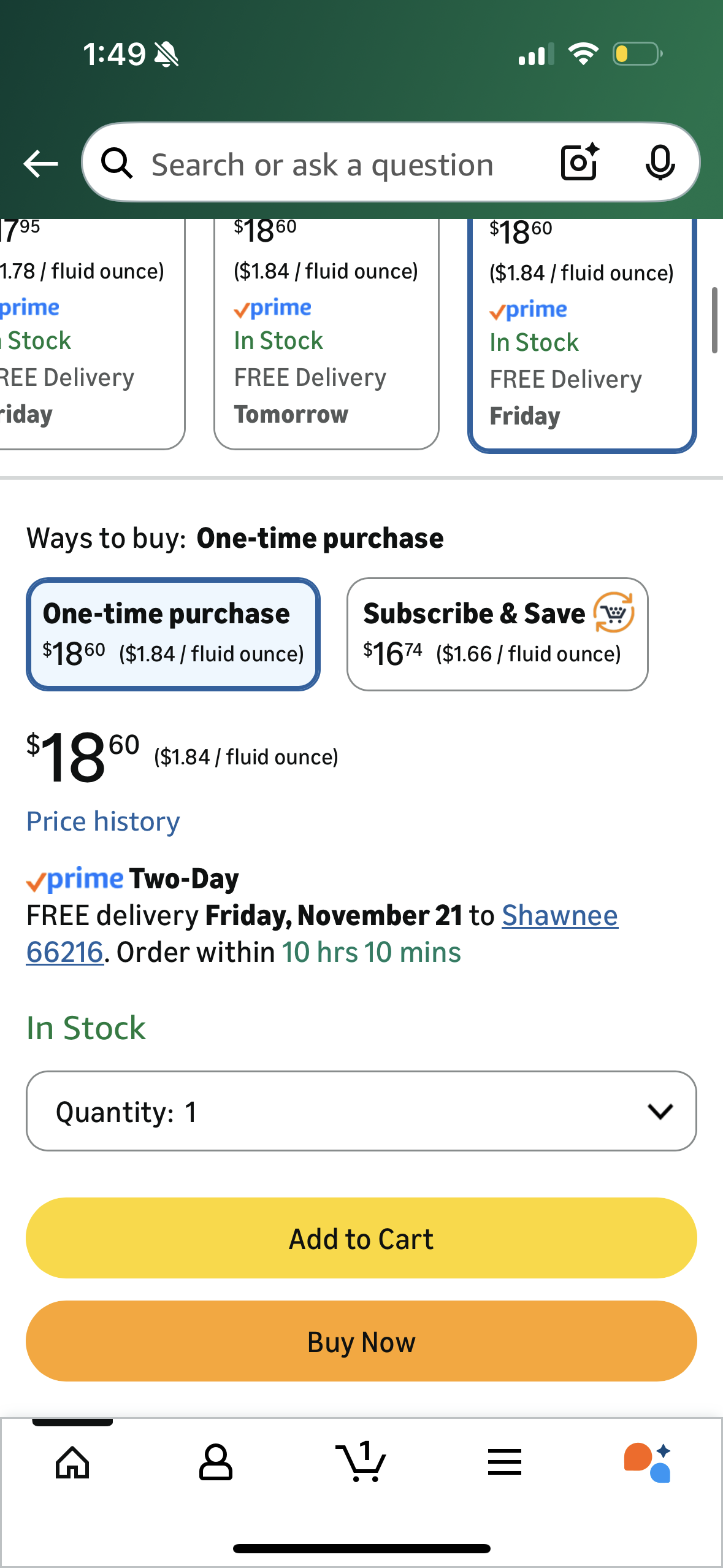The height and width of the screenshot is (1568, 723).
Task: Choose the $18.60 Tomorrow delivery variant card
Action: click(x=326, y=334)
